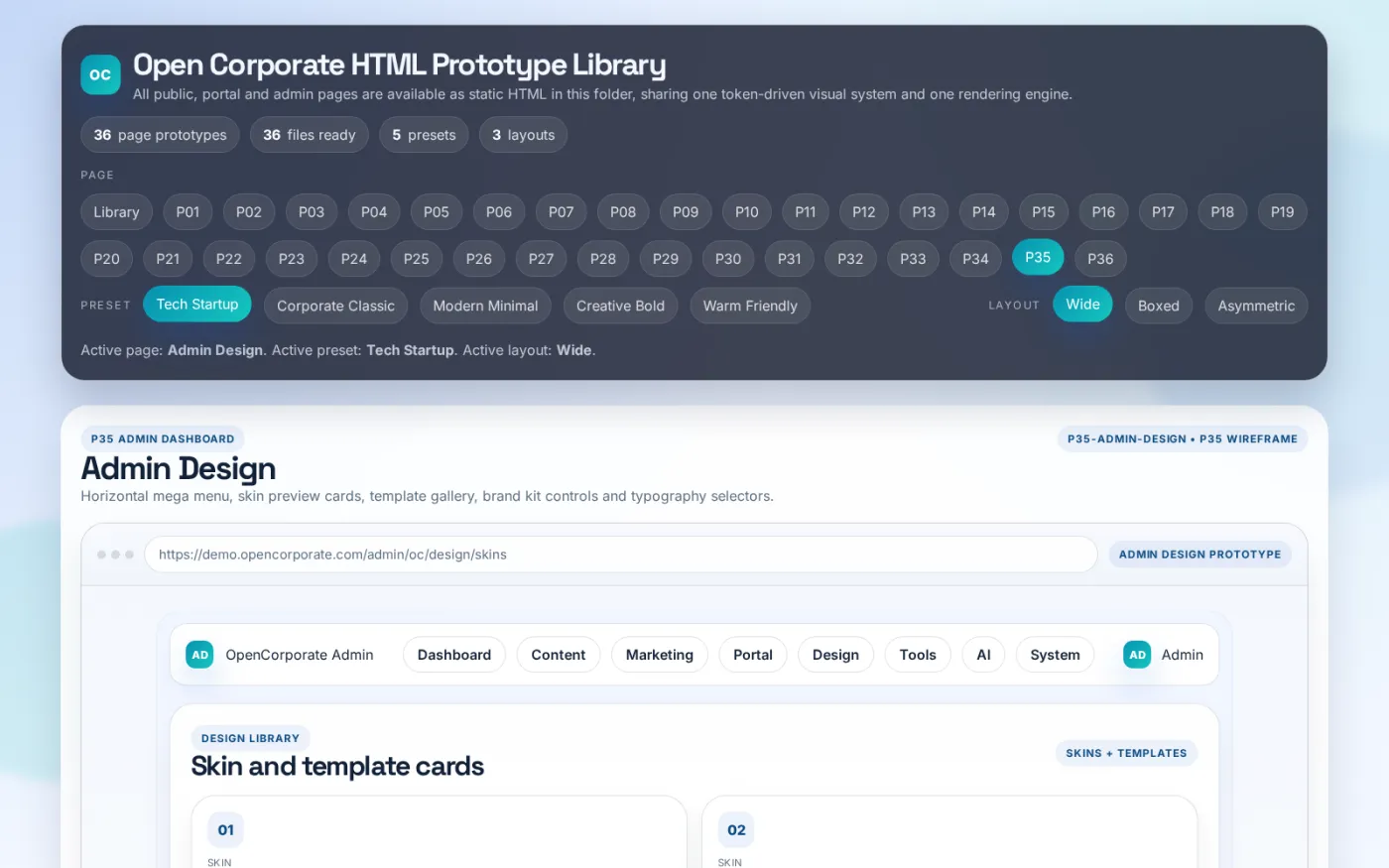Open page P15 pill
Image resolution: width=1389 pixels, height=868 pixels.
(1044, 212)
